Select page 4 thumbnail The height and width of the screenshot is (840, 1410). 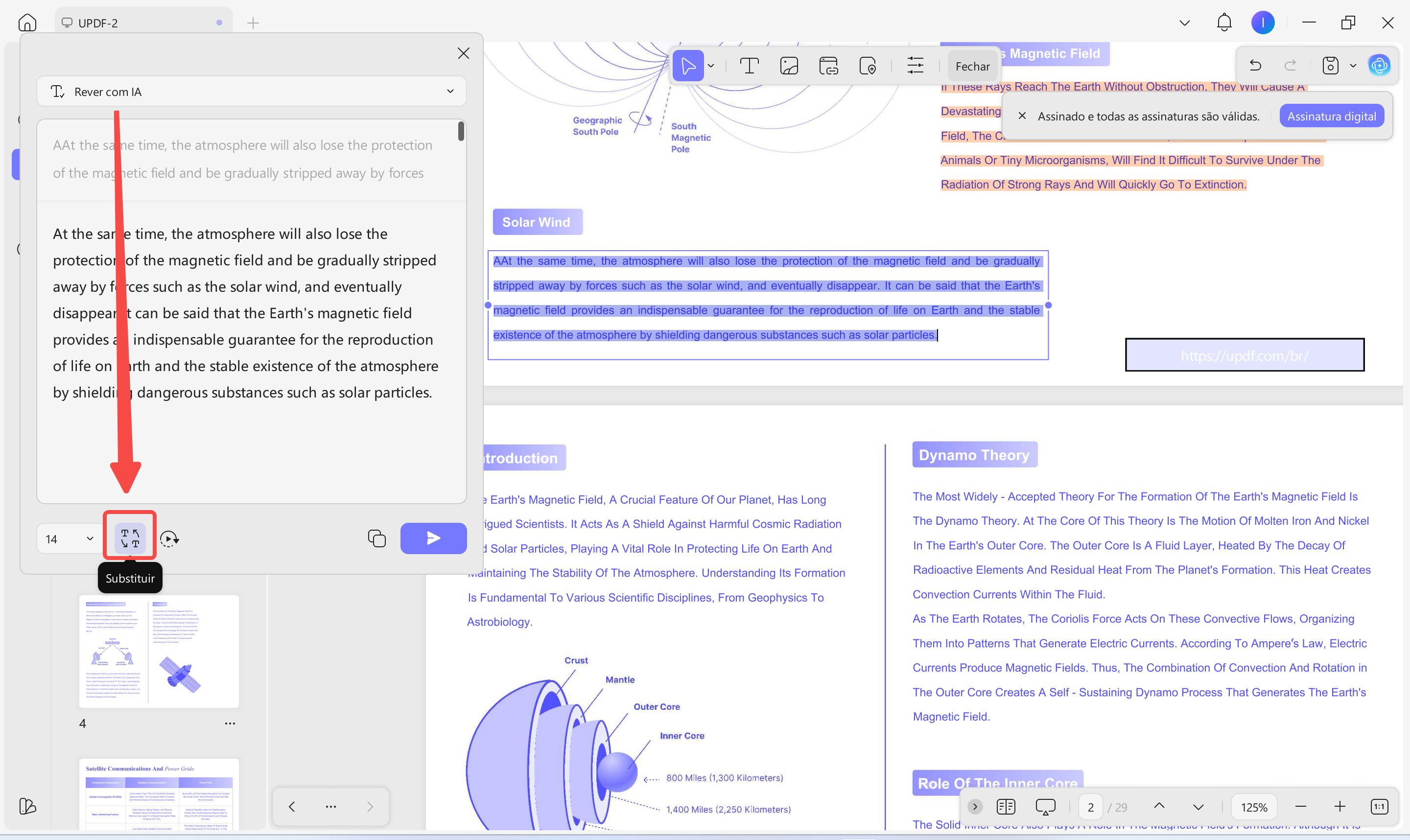(159, 651)
